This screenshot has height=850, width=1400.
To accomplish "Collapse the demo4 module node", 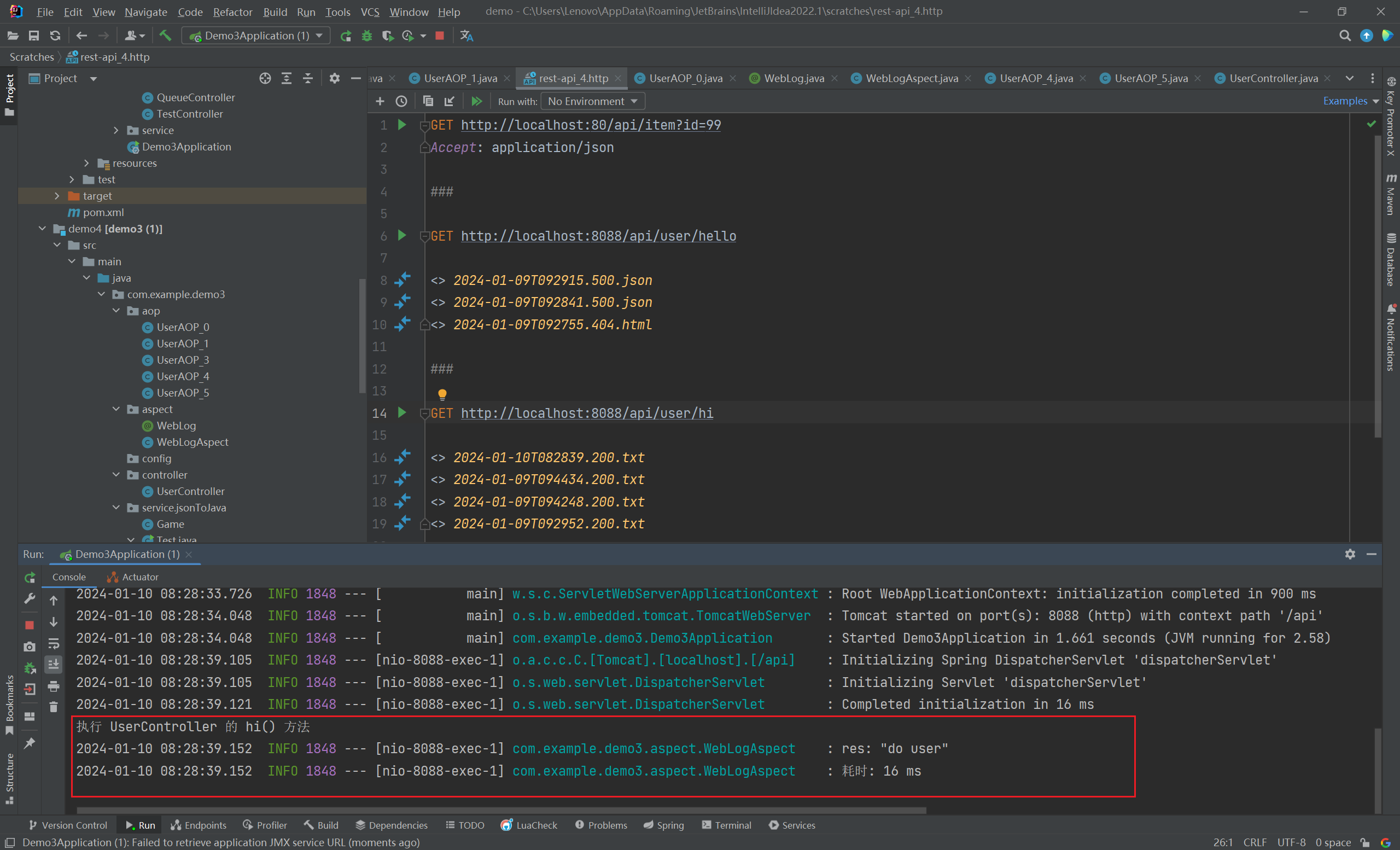I will (42, 229).
